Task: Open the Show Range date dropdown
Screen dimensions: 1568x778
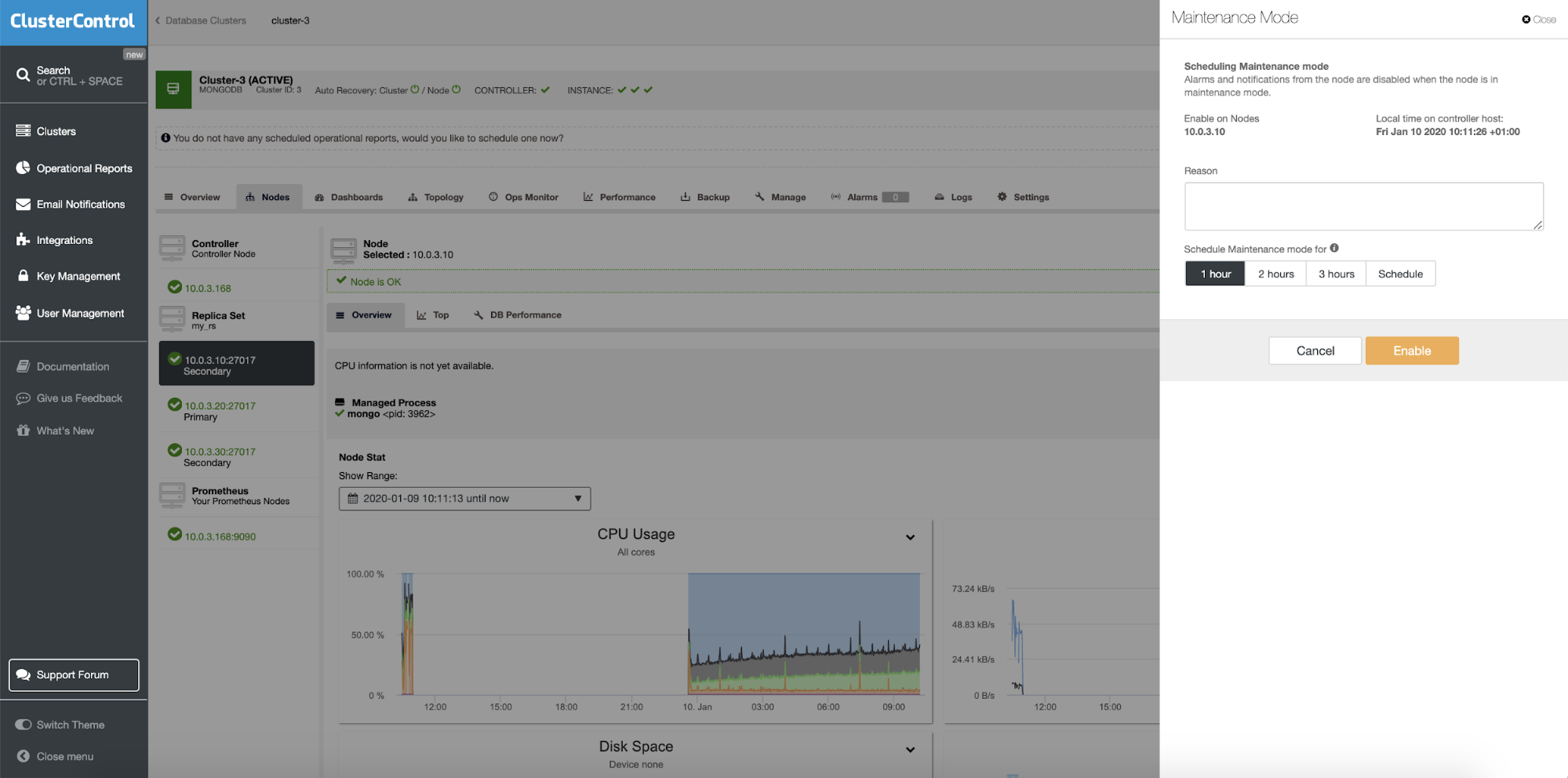Action: [x=464, y=499]
